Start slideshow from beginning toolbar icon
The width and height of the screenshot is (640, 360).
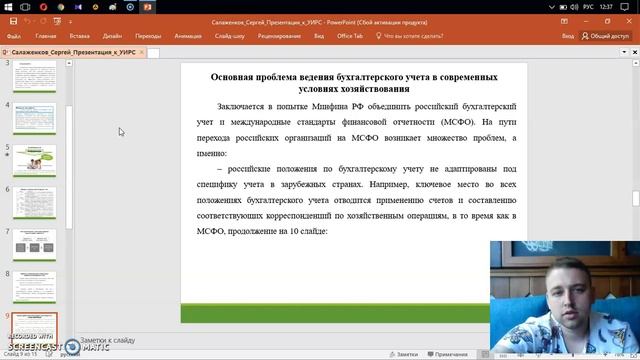tap(57, 21)
